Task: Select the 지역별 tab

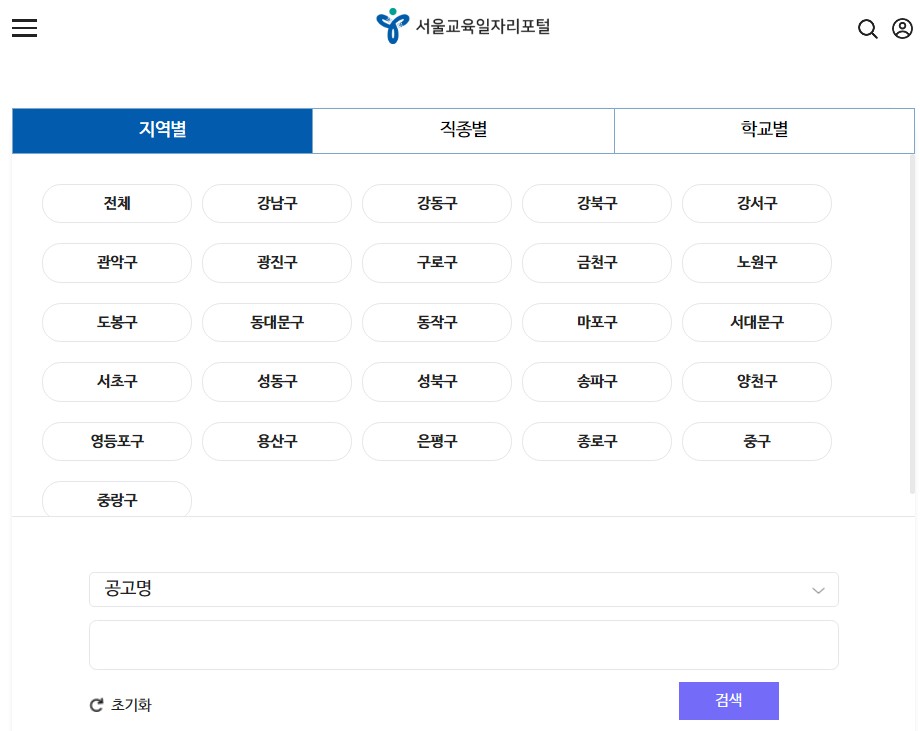Action: [x=162, y=130]
